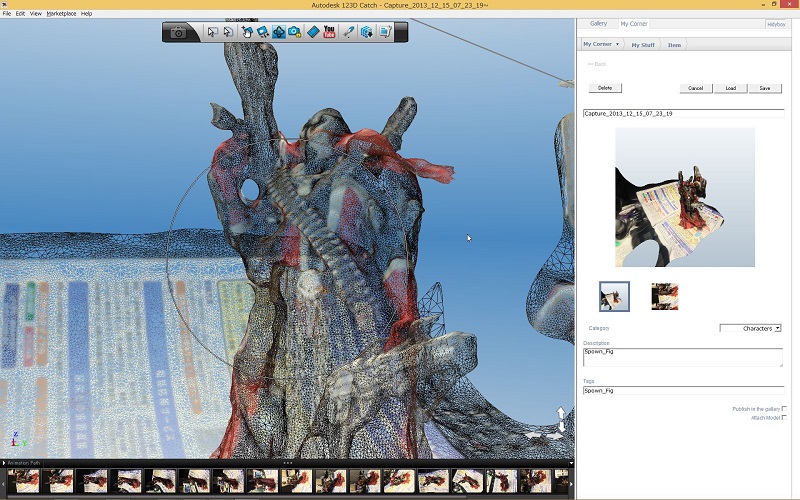Expand the Animation Path panel triangle

coord(4,463)
